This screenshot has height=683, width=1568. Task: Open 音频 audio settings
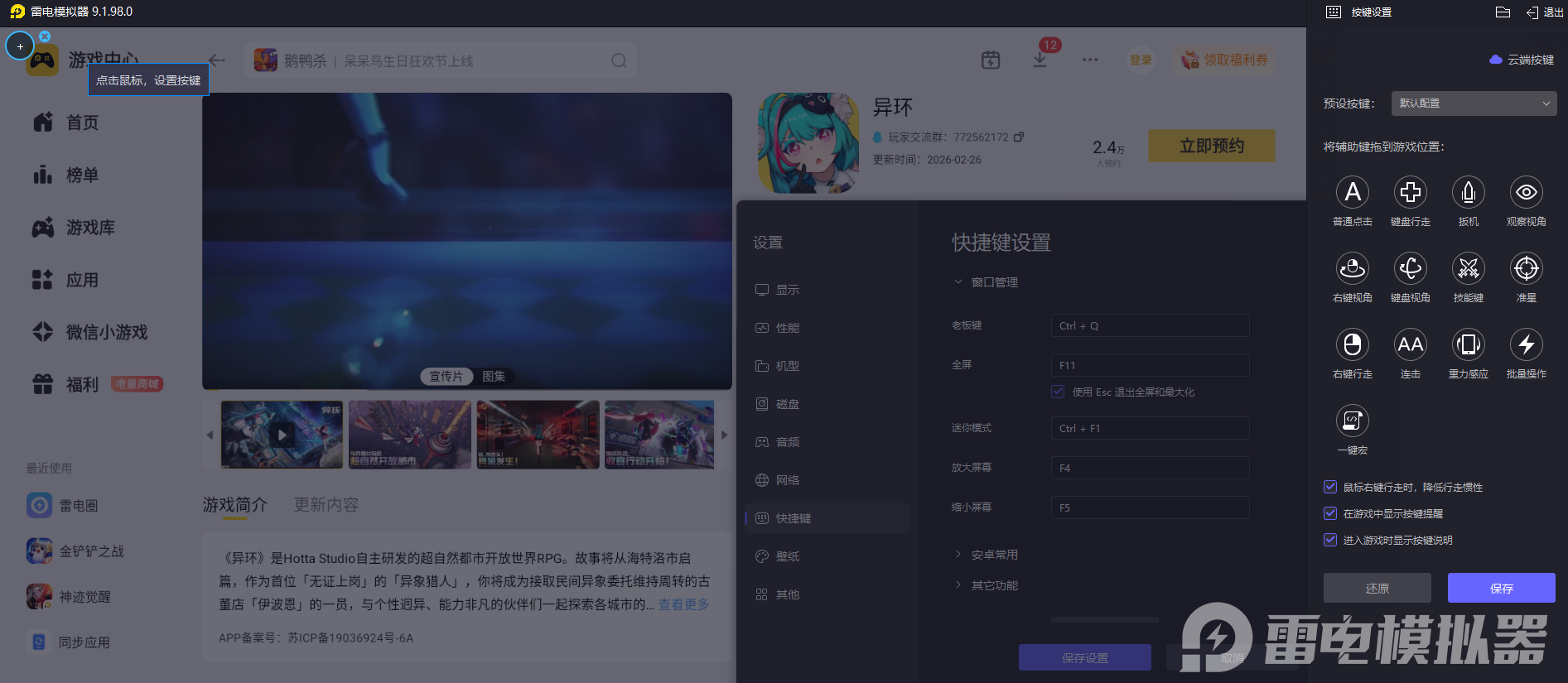[778, 442]
